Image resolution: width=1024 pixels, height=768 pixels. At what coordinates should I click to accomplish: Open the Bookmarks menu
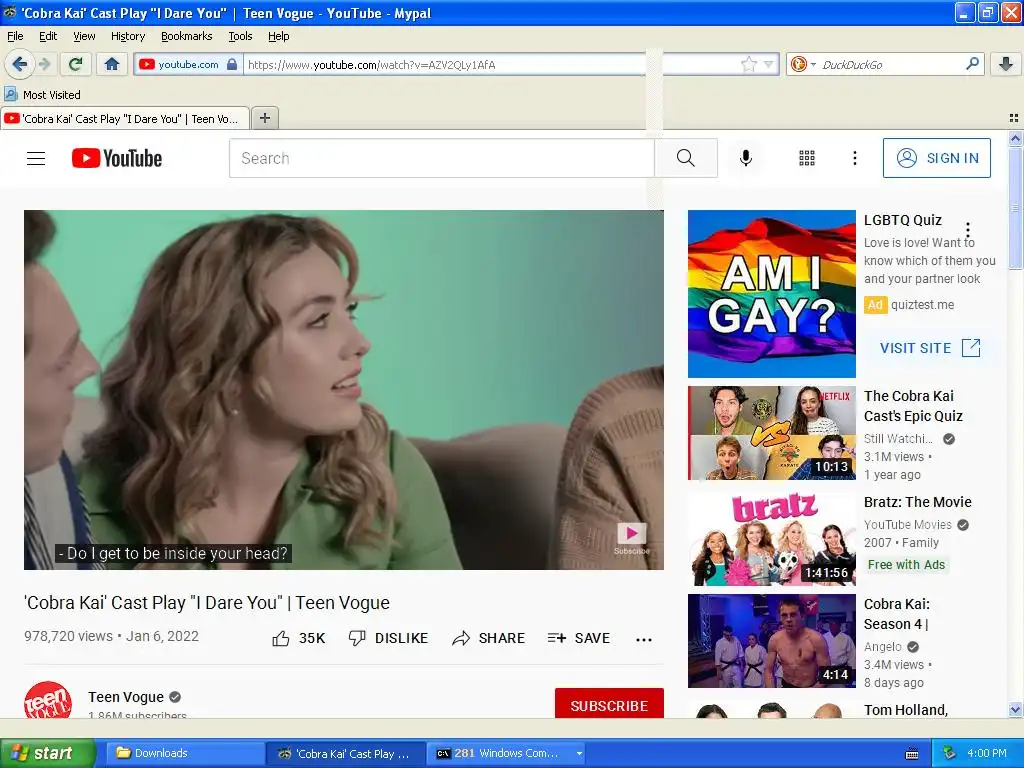pyautogui.click(x=187, y=36)
